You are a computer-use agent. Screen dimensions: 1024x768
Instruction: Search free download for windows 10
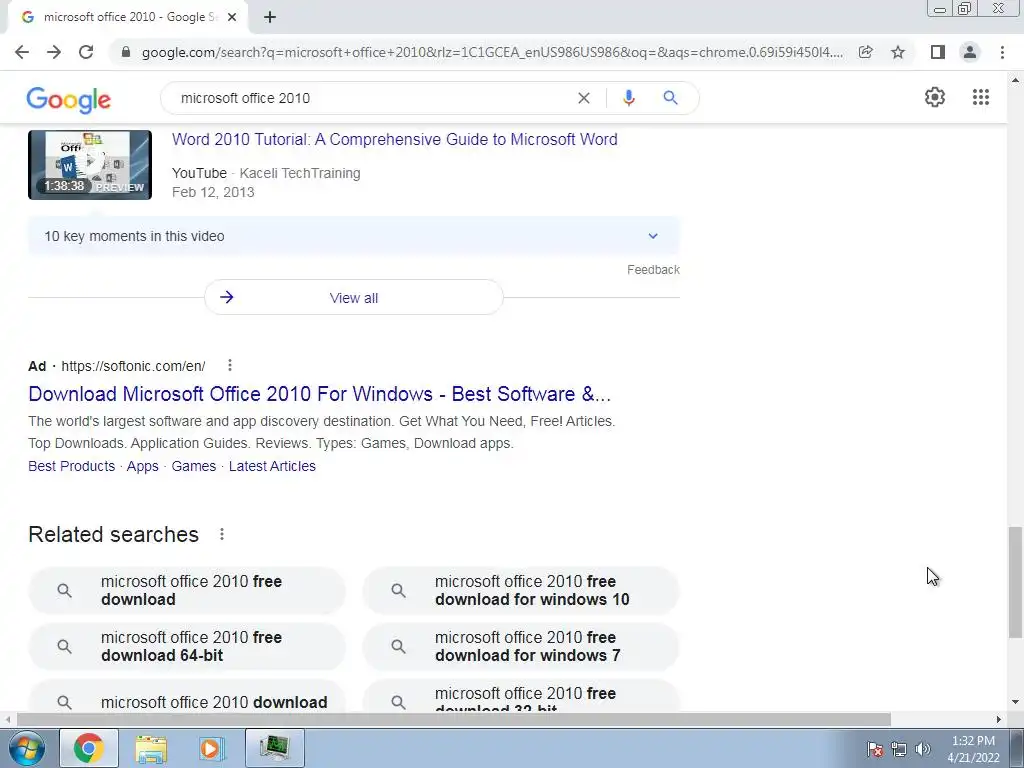[x=521, y=590]
